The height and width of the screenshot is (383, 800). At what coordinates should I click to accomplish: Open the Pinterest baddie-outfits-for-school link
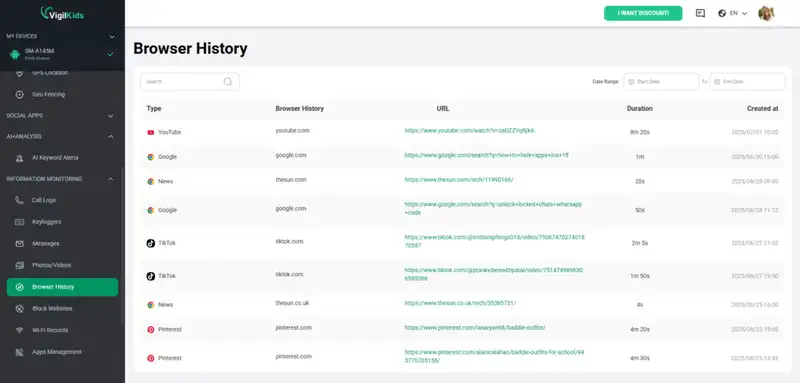tap(494, 356)
